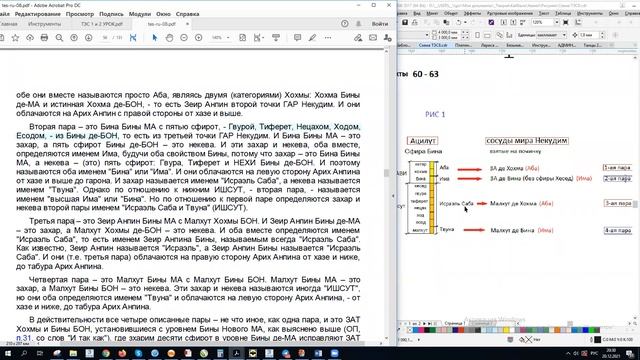Select landscape page orientation in CorelDRAW
This screenshot has height=360, width=640.
pyautogui.click(x=487, y=35)
